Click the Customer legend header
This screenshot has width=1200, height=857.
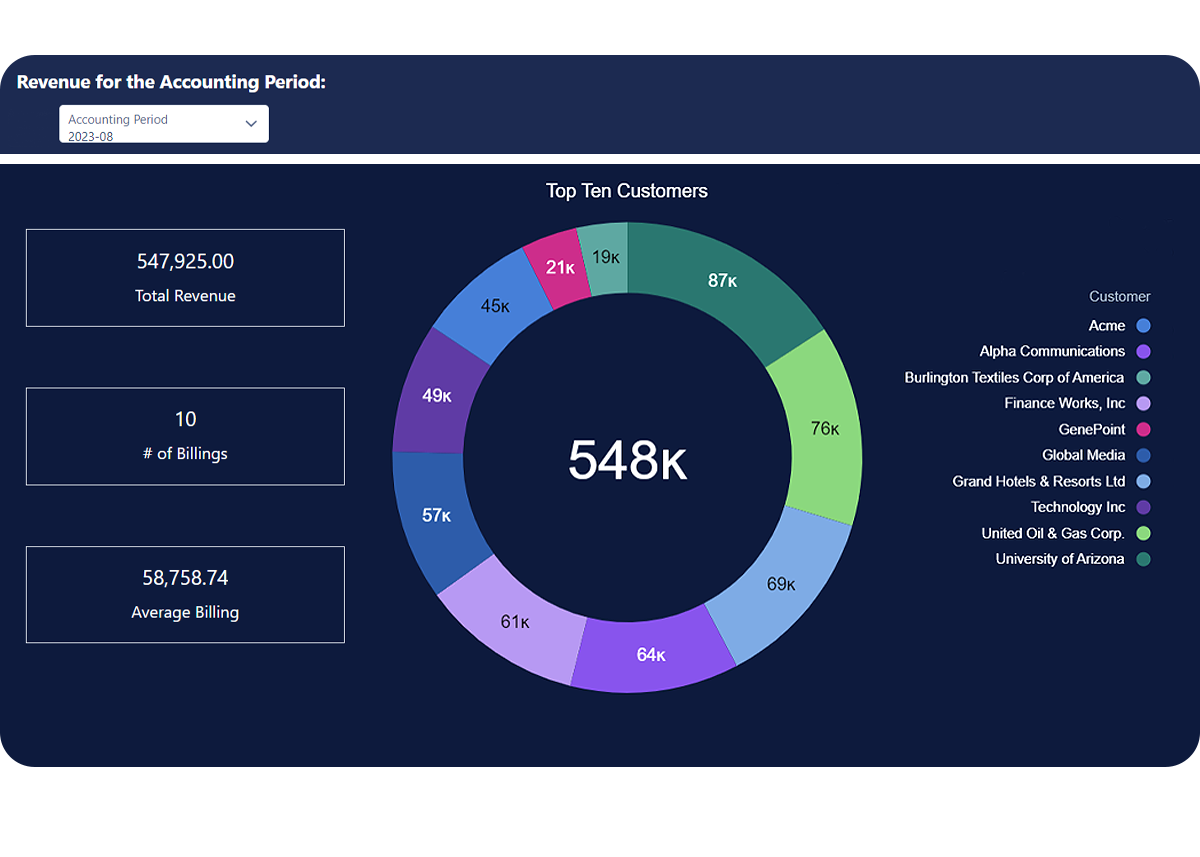tap(1119, 296)
